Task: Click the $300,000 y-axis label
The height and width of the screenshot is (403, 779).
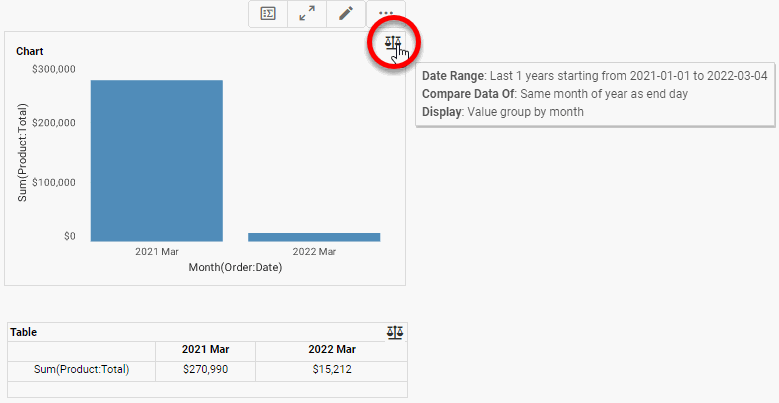Action: click(54, 69)
